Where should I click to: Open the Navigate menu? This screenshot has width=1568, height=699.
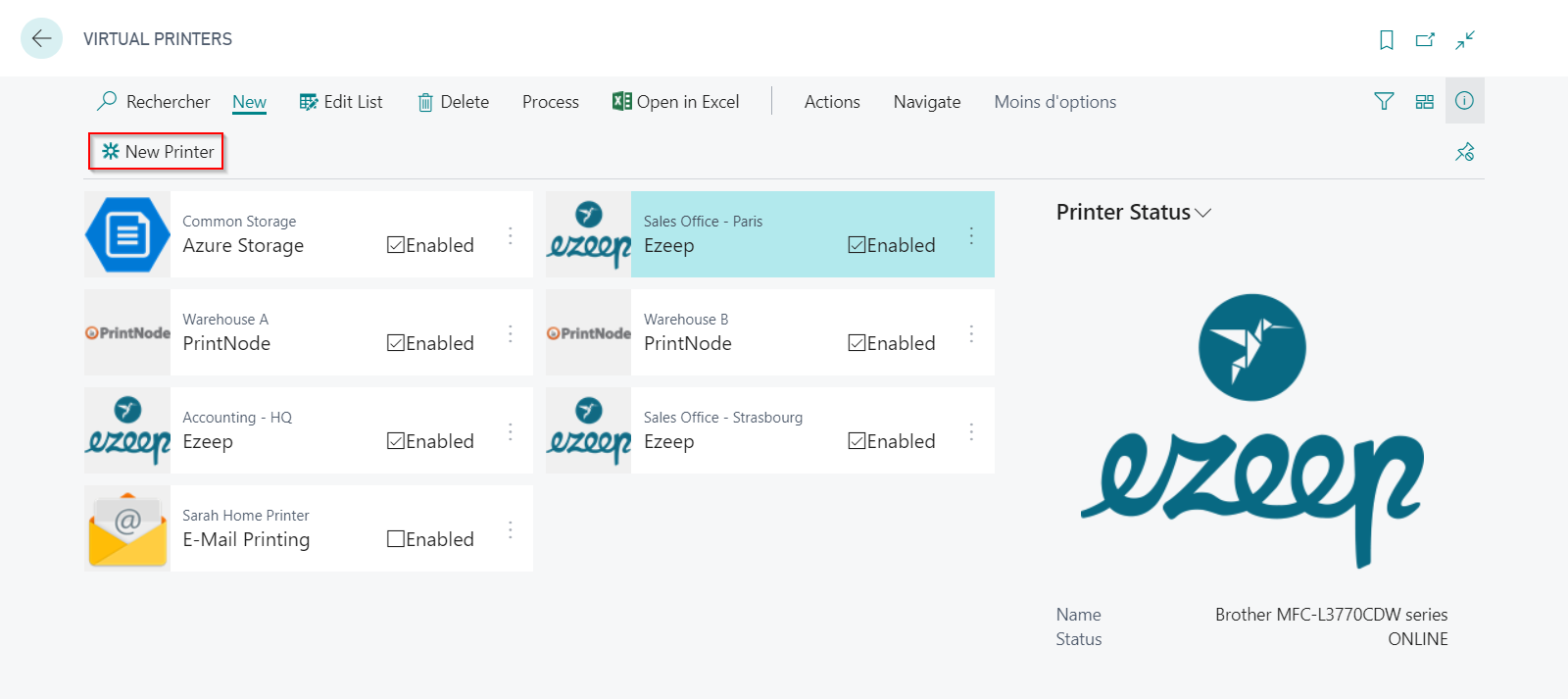(x=927, y=102)
